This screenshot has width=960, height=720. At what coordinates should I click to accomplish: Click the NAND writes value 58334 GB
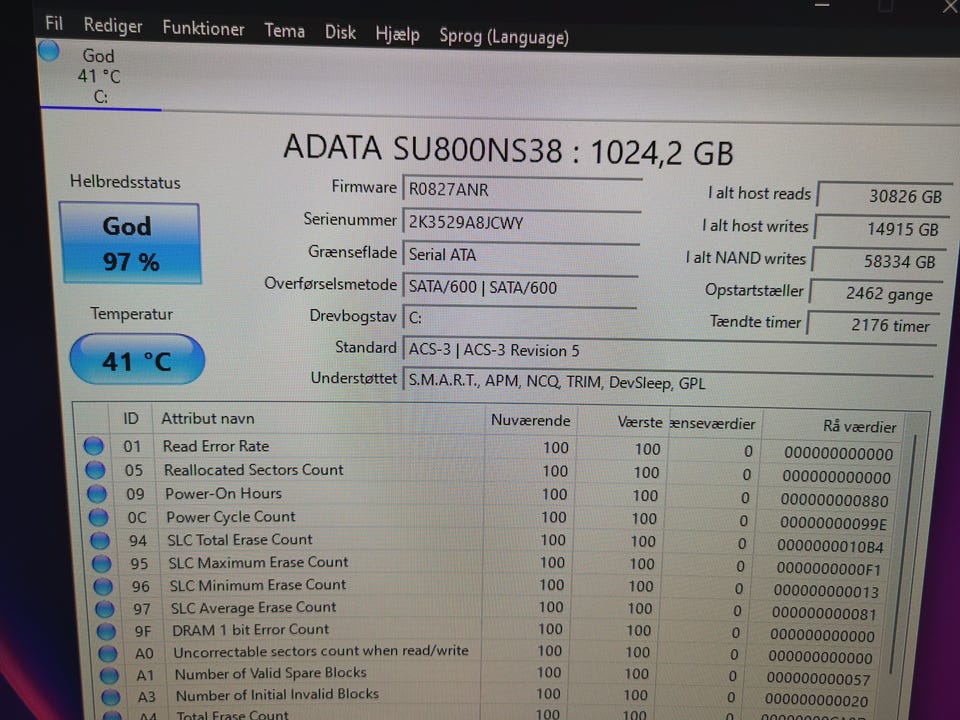(x=878, y=261)
